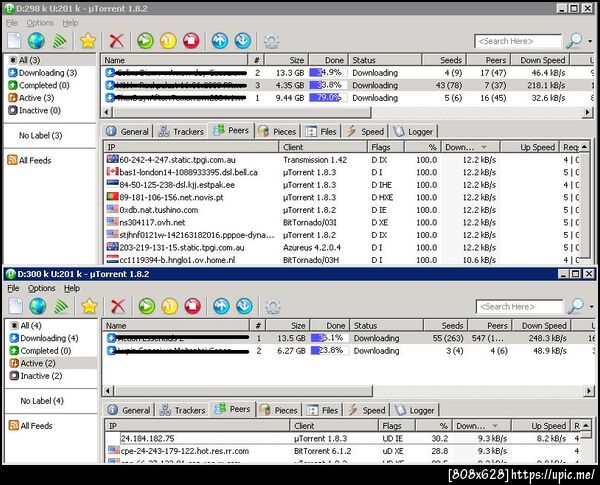Open RSS downloader icon, bottom window
Screen dimensions: 600x485
coord(61,306)
